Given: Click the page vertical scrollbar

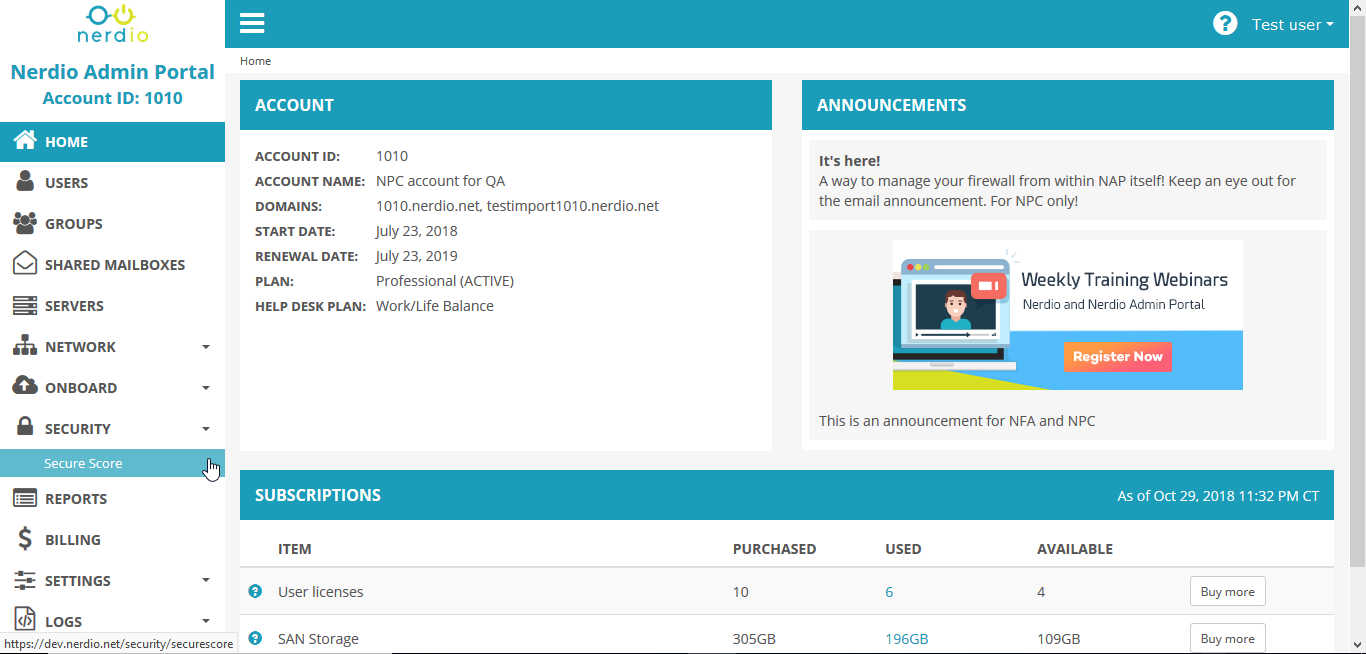Looking at the screenshot, I should [x=1358, y=290].
